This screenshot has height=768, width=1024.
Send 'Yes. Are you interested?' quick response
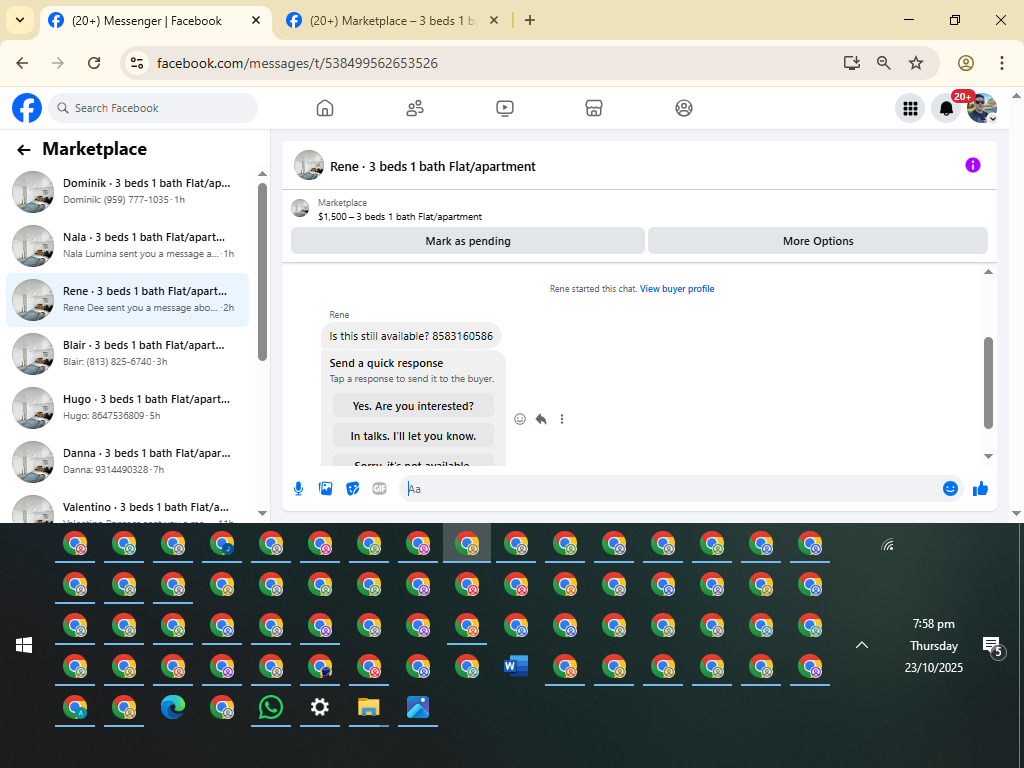pos(413,406)
